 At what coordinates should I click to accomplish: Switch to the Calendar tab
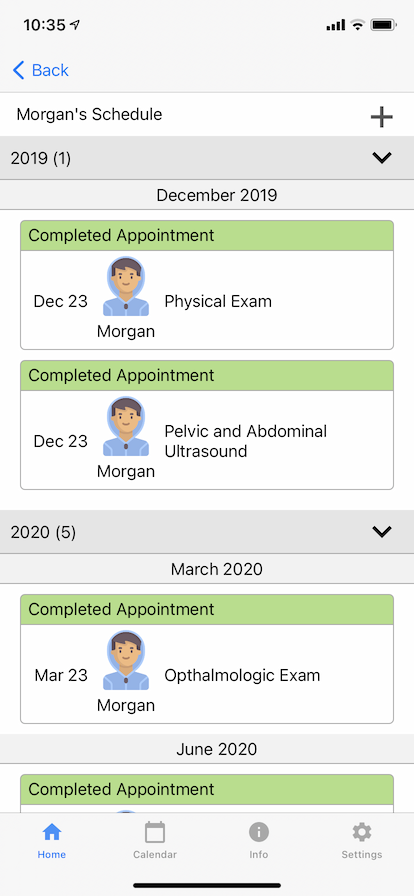point(155,841)
